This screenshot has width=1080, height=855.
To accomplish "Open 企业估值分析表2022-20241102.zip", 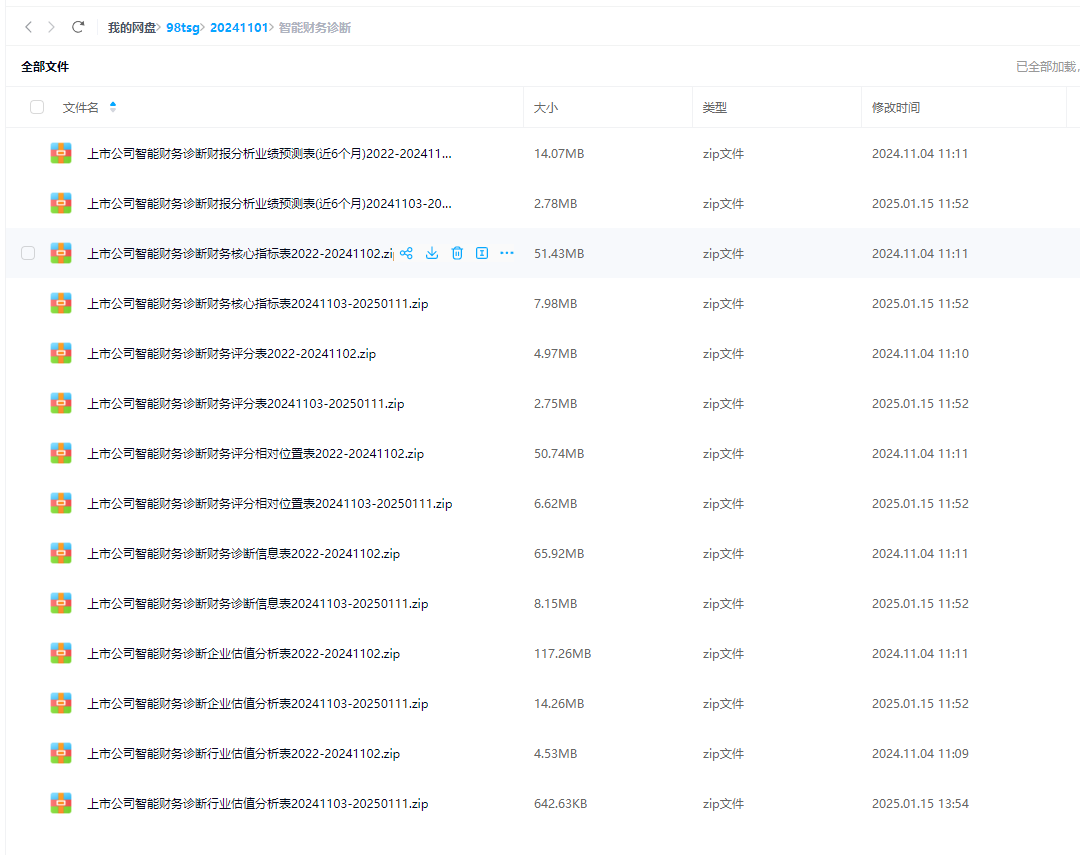I will point(244,653).
